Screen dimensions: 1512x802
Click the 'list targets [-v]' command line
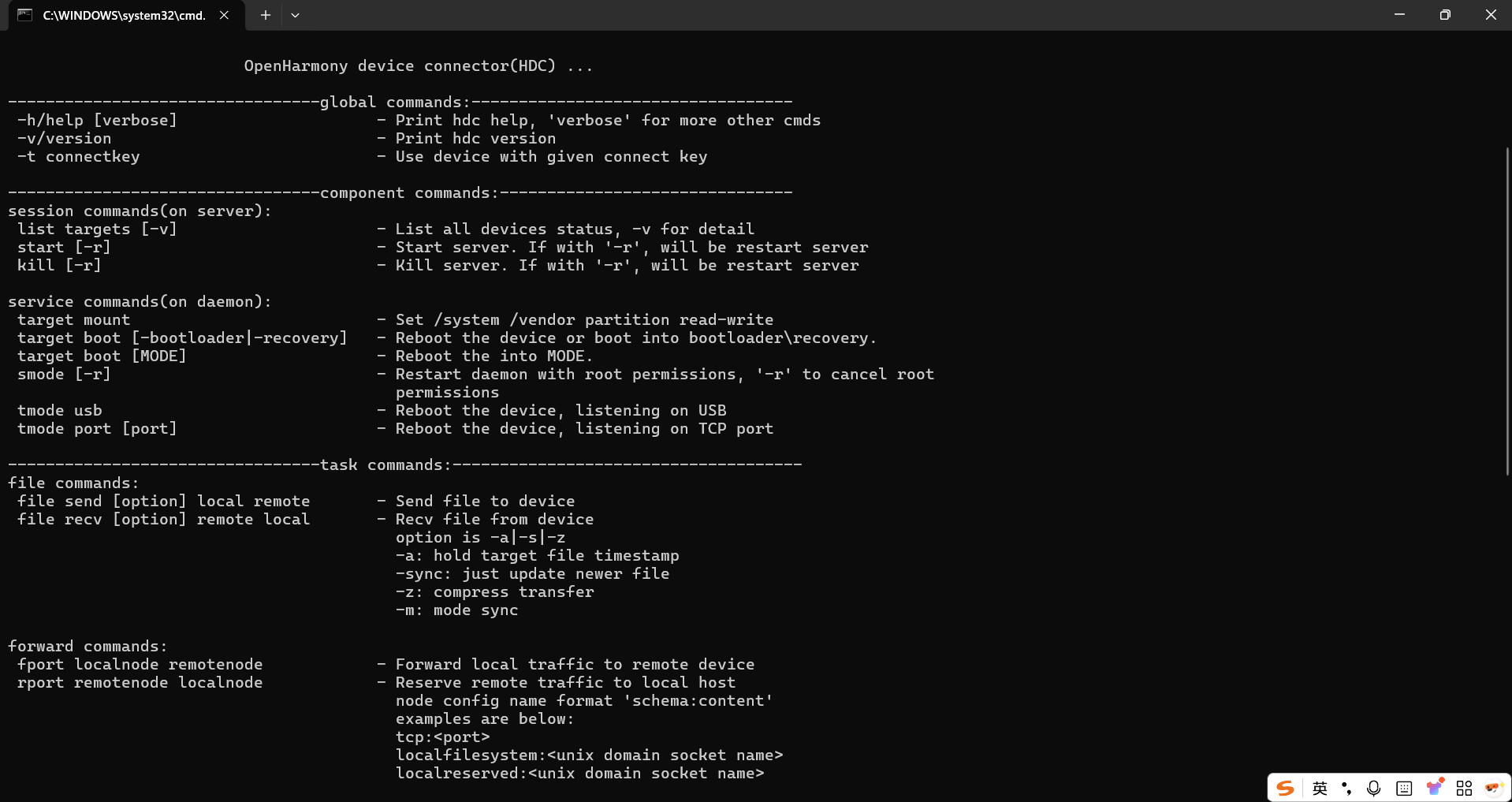[x=97, y=229]
